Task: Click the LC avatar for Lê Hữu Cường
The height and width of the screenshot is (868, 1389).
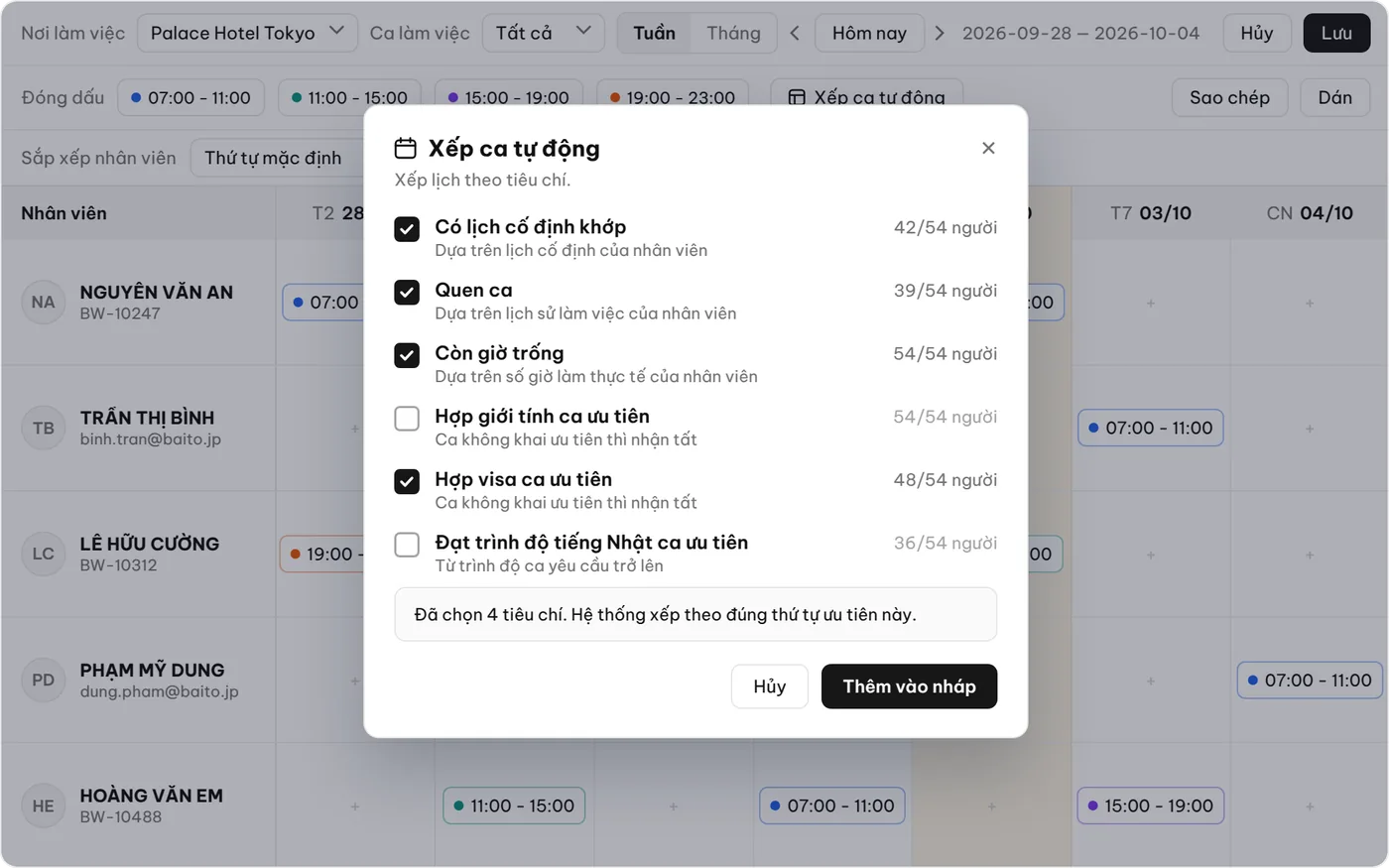Action: click(43, 555)
